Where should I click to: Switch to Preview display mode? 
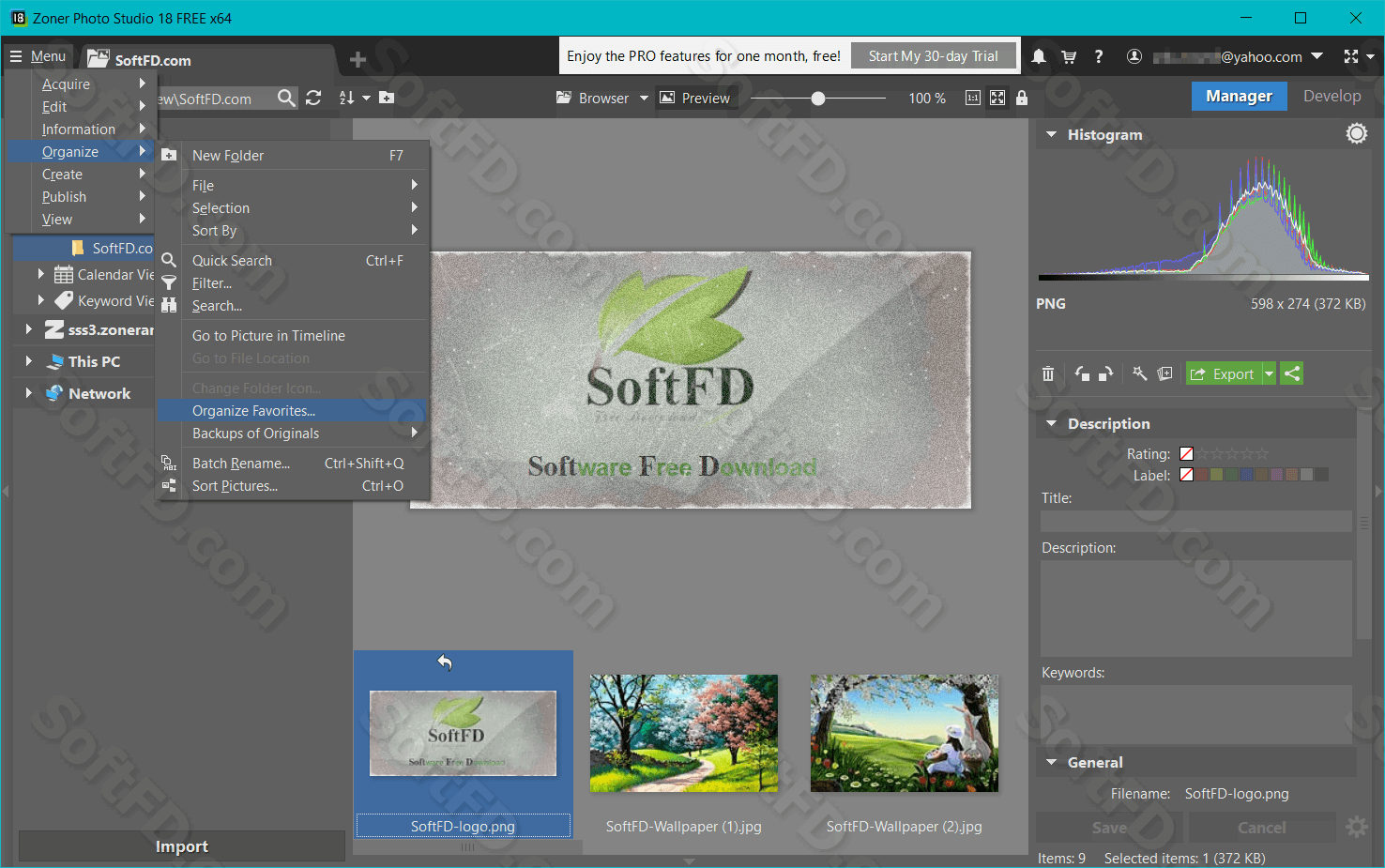click(694, 98)
